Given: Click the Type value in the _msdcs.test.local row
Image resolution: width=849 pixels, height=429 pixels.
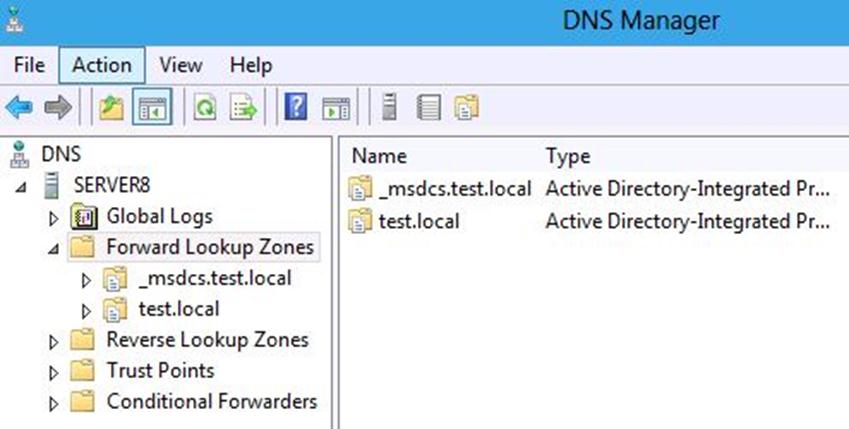Looking at the screenshot, I should point(688,189).
